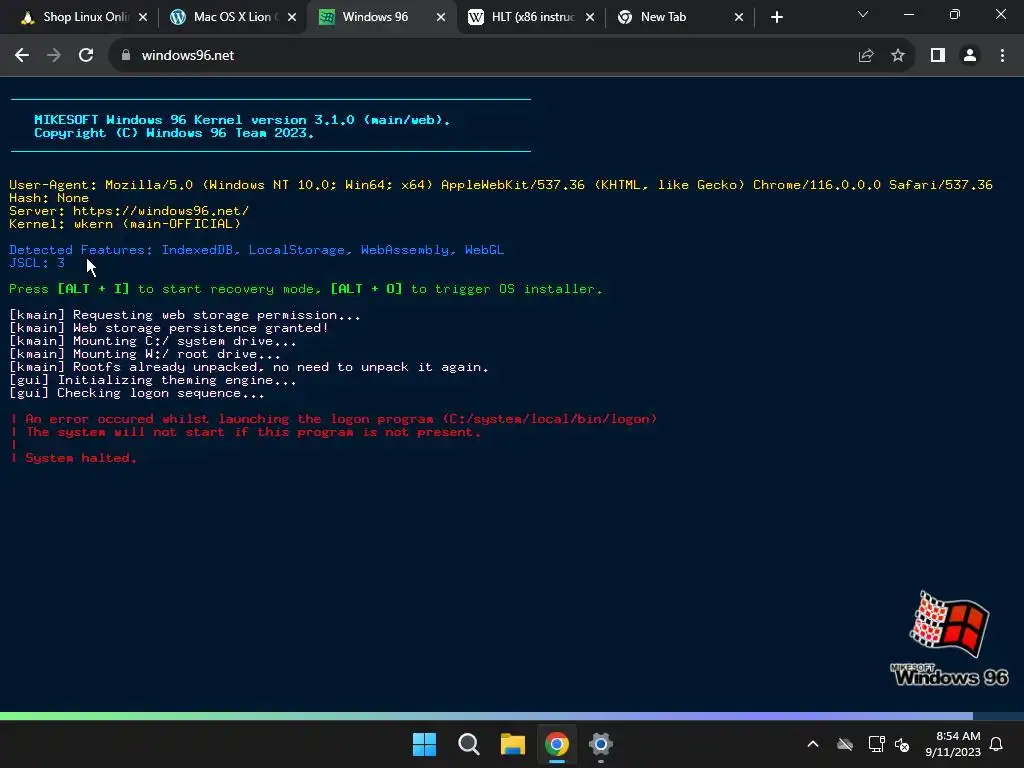1024x768 pixels.
Task: Close the HLT Wikipedia tab
Action: point(590,18)
